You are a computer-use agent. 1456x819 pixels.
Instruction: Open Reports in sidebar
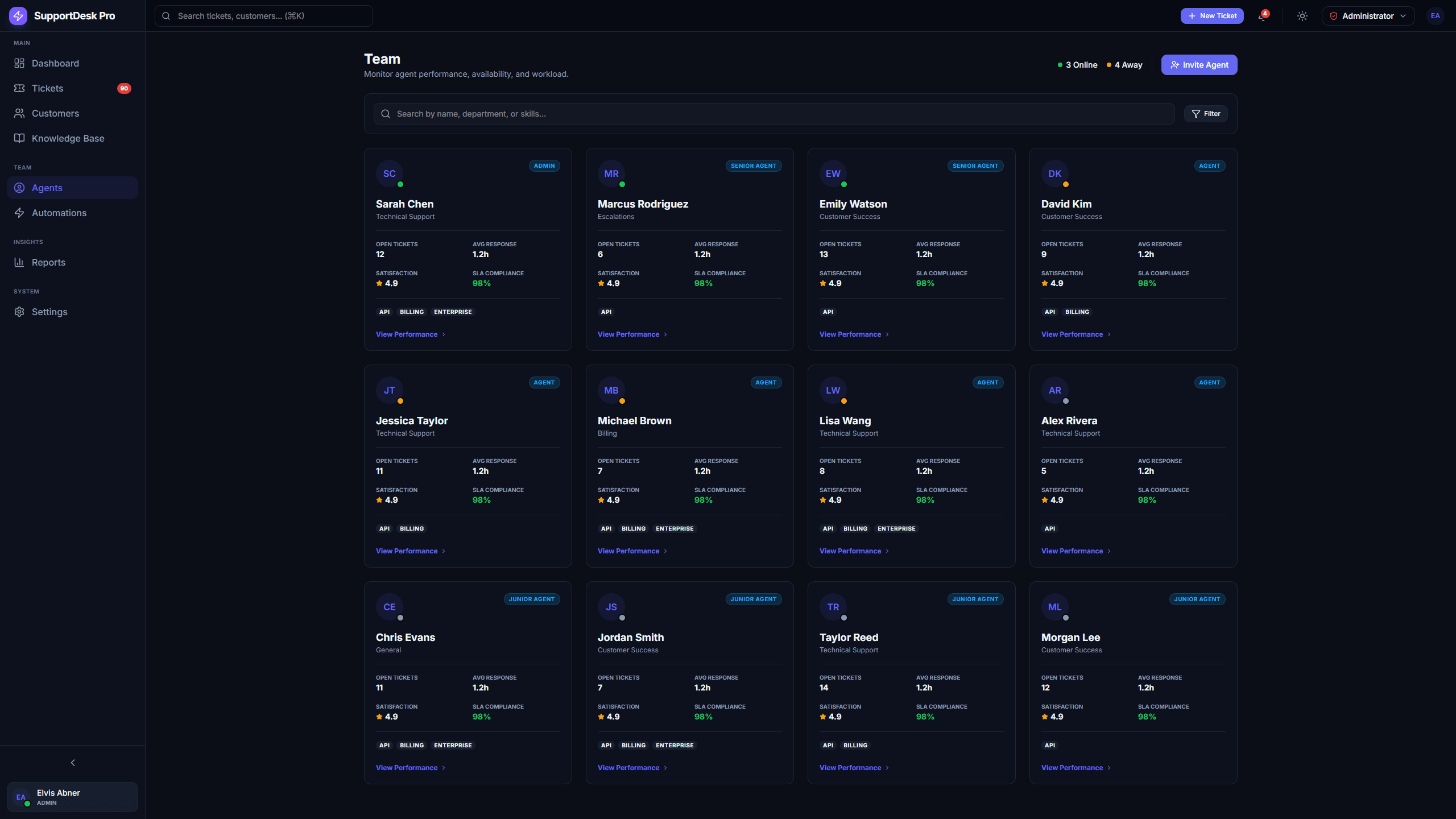coord(72,262)
